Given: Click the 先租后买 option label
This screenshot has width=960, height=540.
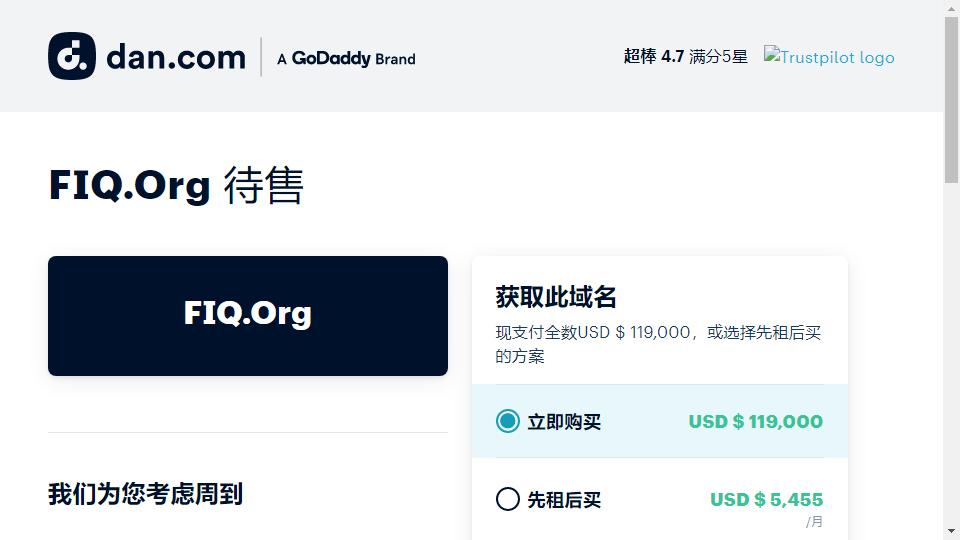Looking at the screenshot, I should [564, 500].
